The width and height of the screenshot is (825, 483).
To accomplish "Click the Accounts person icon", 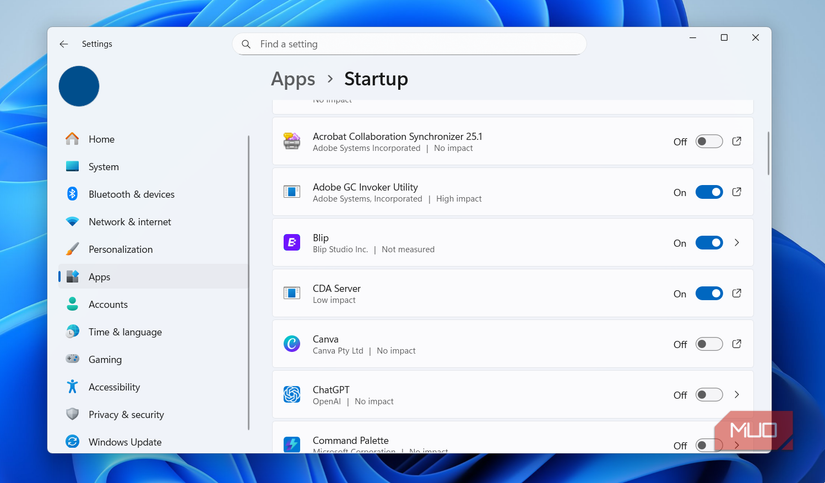I will point(72,304).
